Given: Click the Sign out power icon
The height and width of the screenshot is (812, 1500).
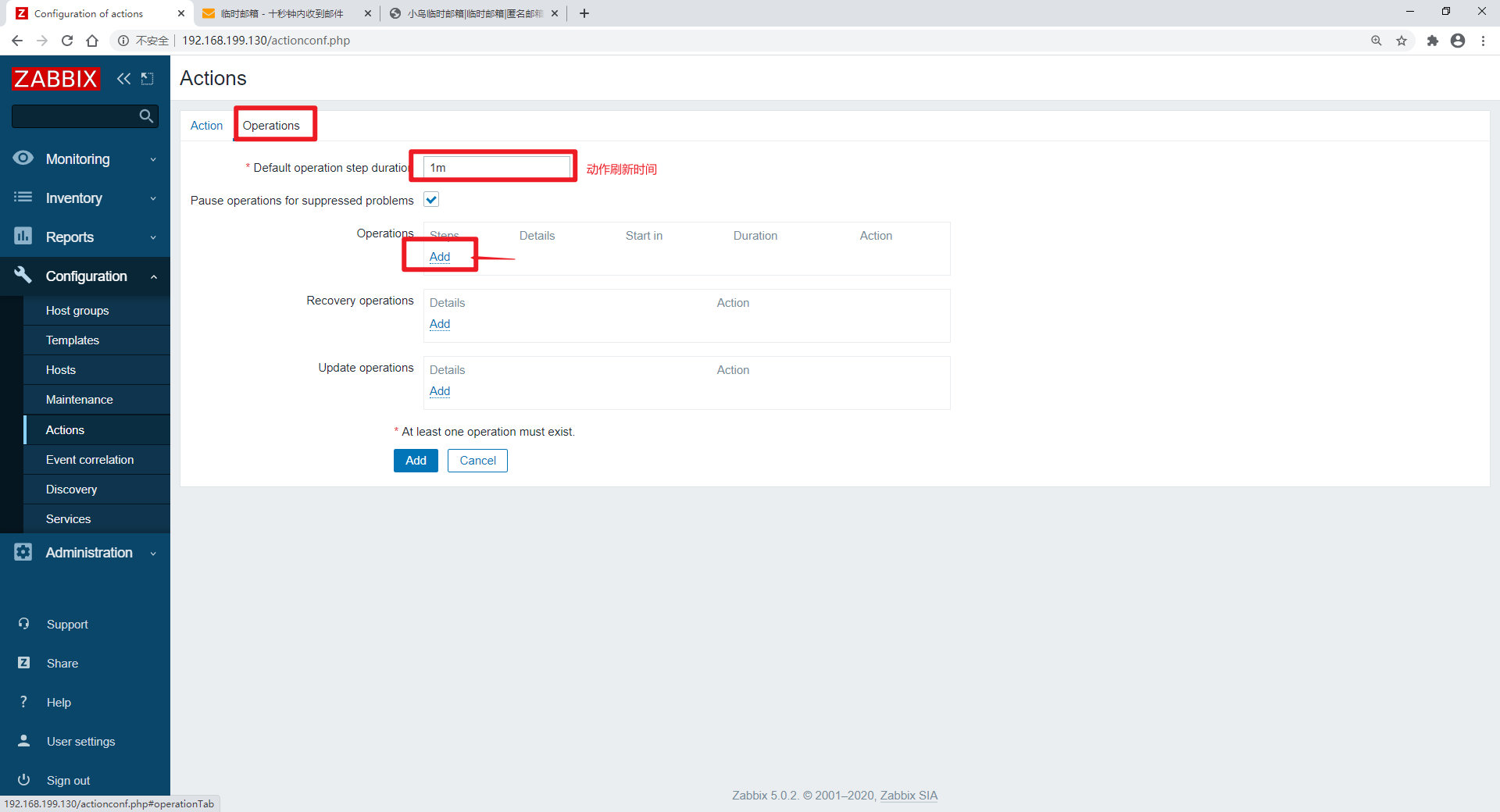Looking at the screenshot, I should (x=23, y=780).
